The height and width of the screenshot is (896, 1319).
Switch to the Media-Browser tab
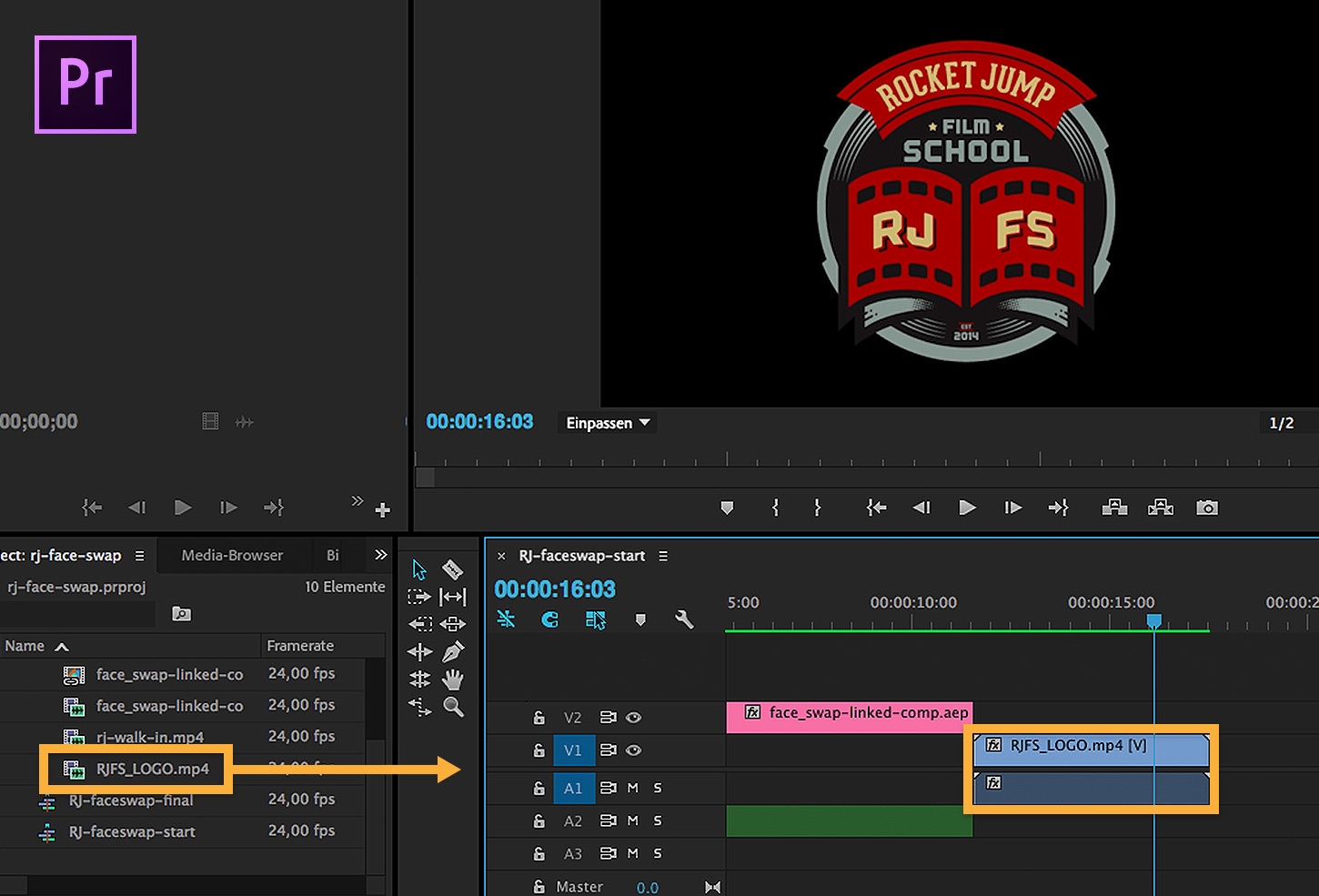pyautogui.click(x=232, y=555)
